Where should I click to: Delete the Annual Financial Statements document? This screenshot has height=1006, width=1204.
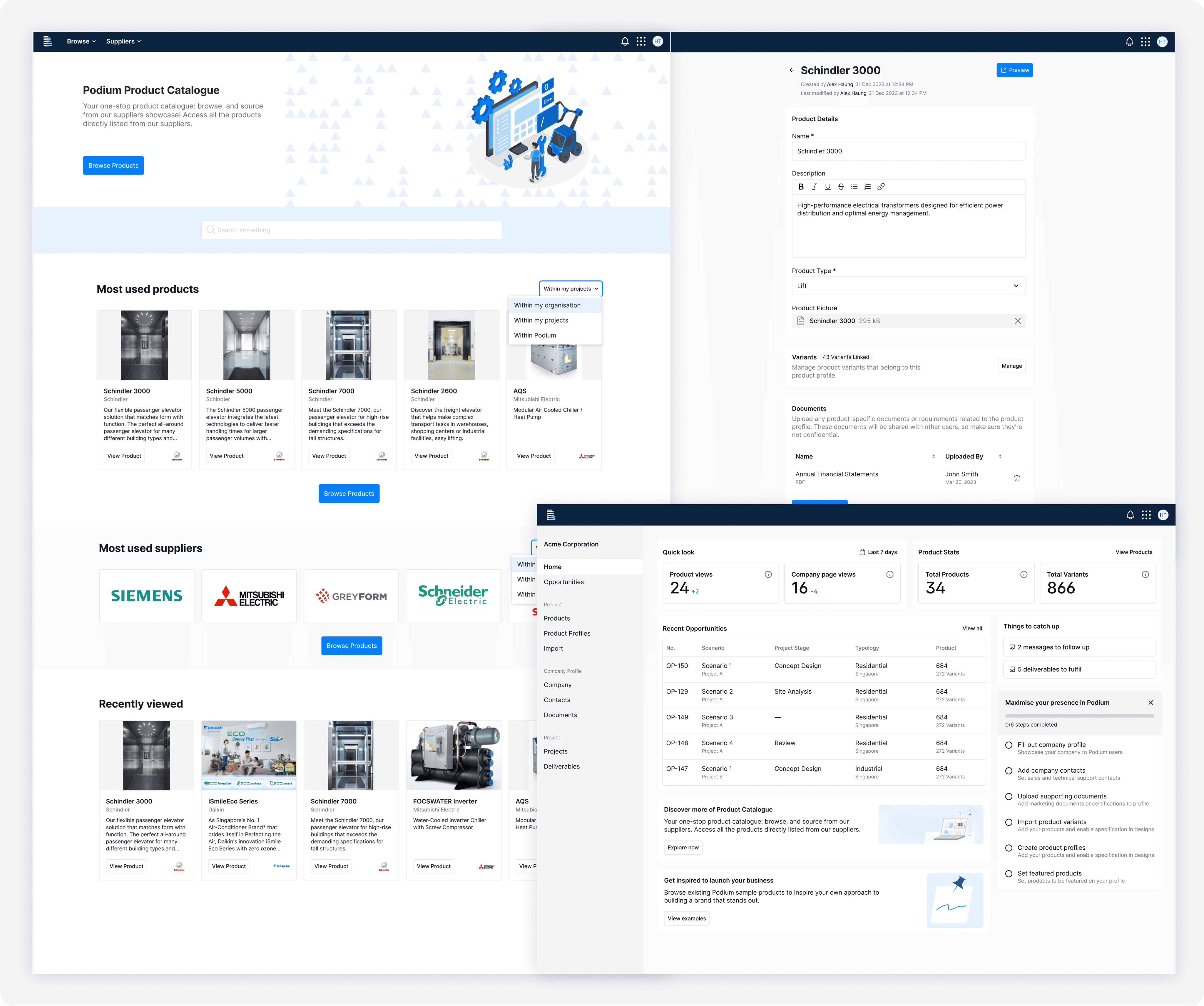pos(1016,478)
